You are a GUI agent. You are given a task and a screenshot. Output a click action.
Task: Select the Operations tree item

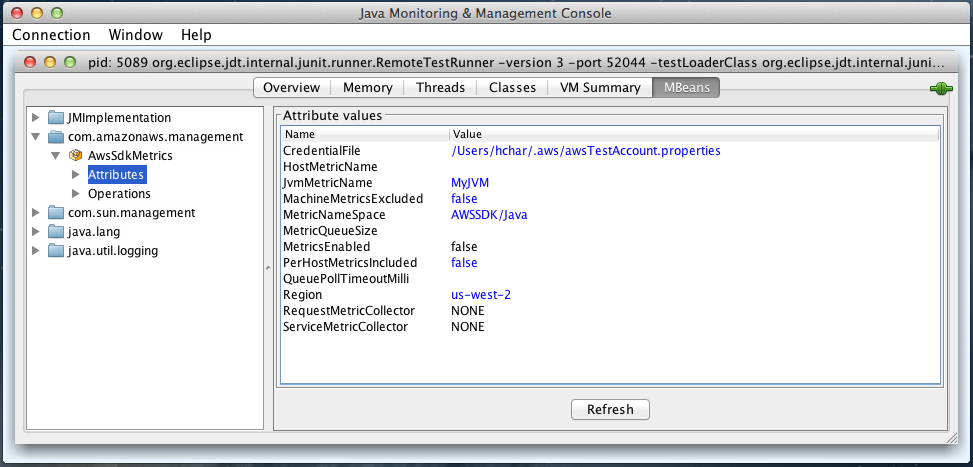click(x=119, y=193)
